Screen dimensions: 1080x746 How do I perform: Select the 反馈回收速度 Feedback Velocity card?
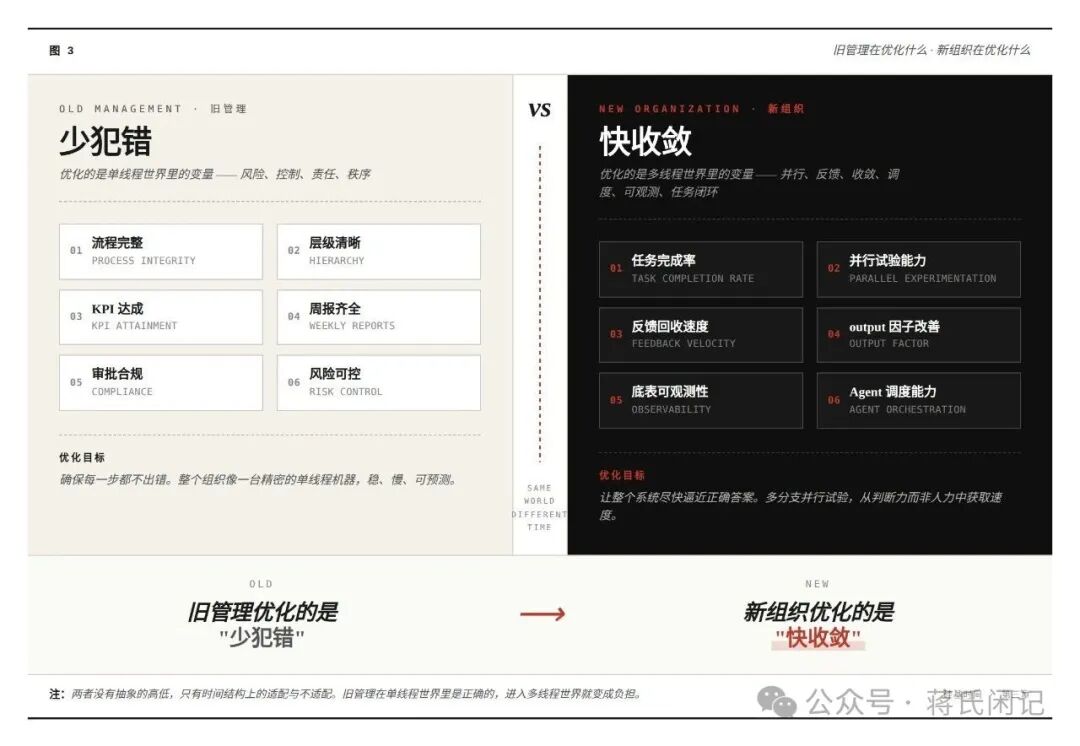pyautogui.click(x=700, y=335)
